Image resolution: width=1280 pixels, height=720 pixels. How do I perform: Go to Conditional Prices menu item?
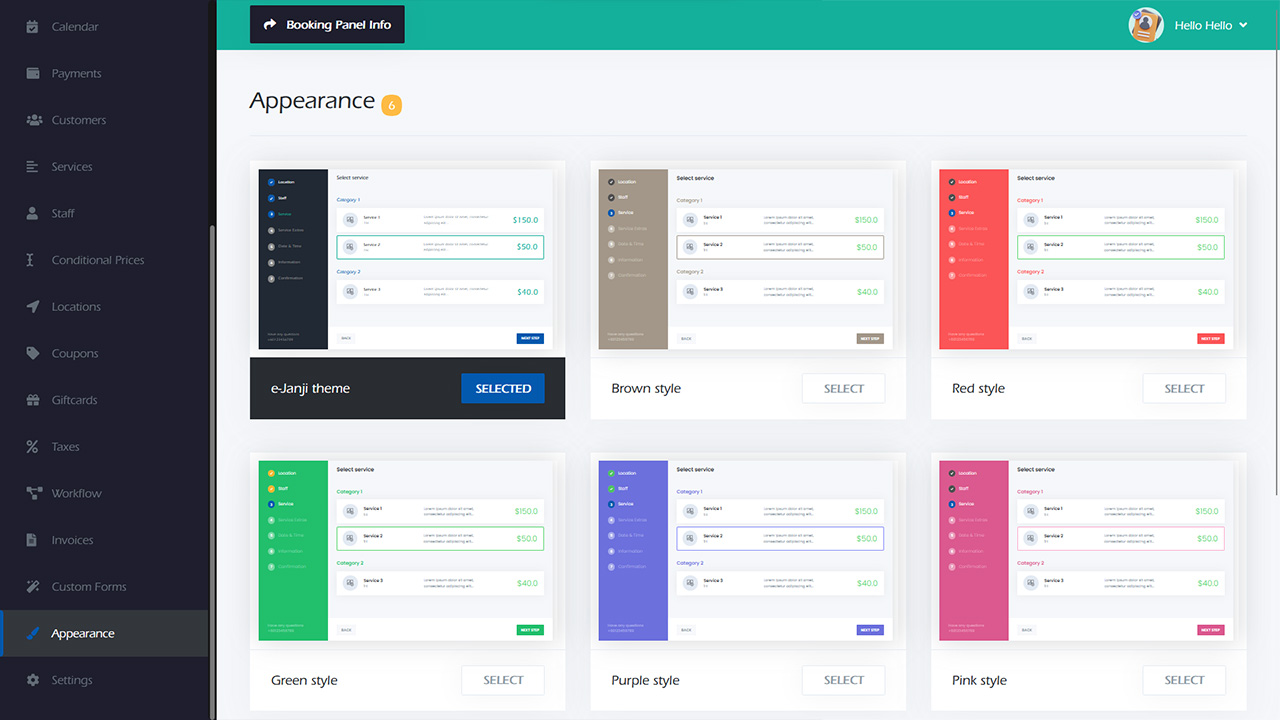[98, 260]
